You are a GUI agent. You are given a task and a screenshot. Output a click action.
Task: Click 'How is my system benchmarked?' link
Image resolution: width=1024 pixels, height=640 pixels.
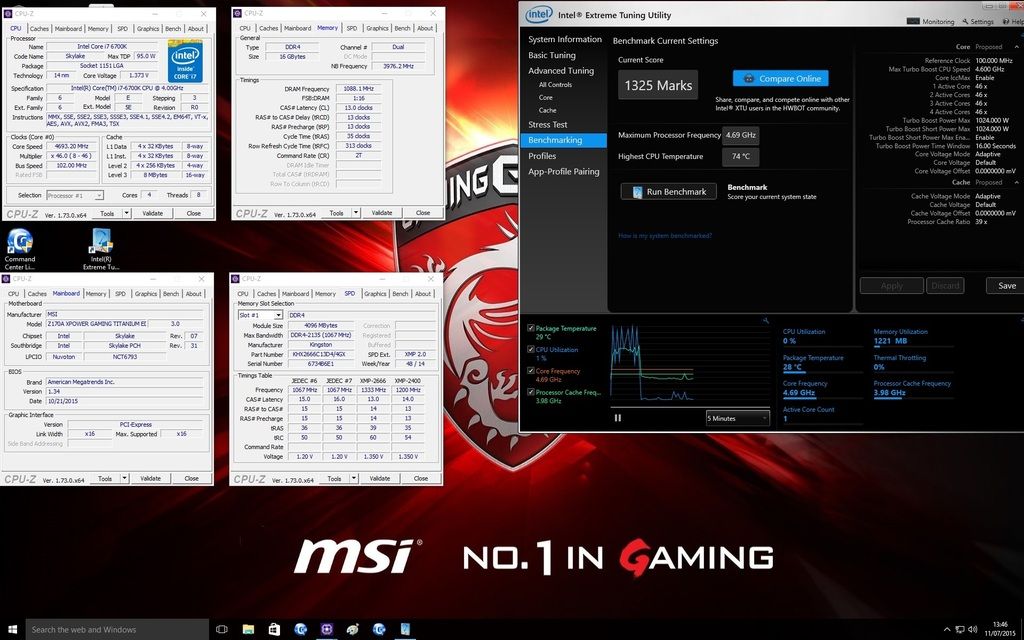tap(665, 236)
